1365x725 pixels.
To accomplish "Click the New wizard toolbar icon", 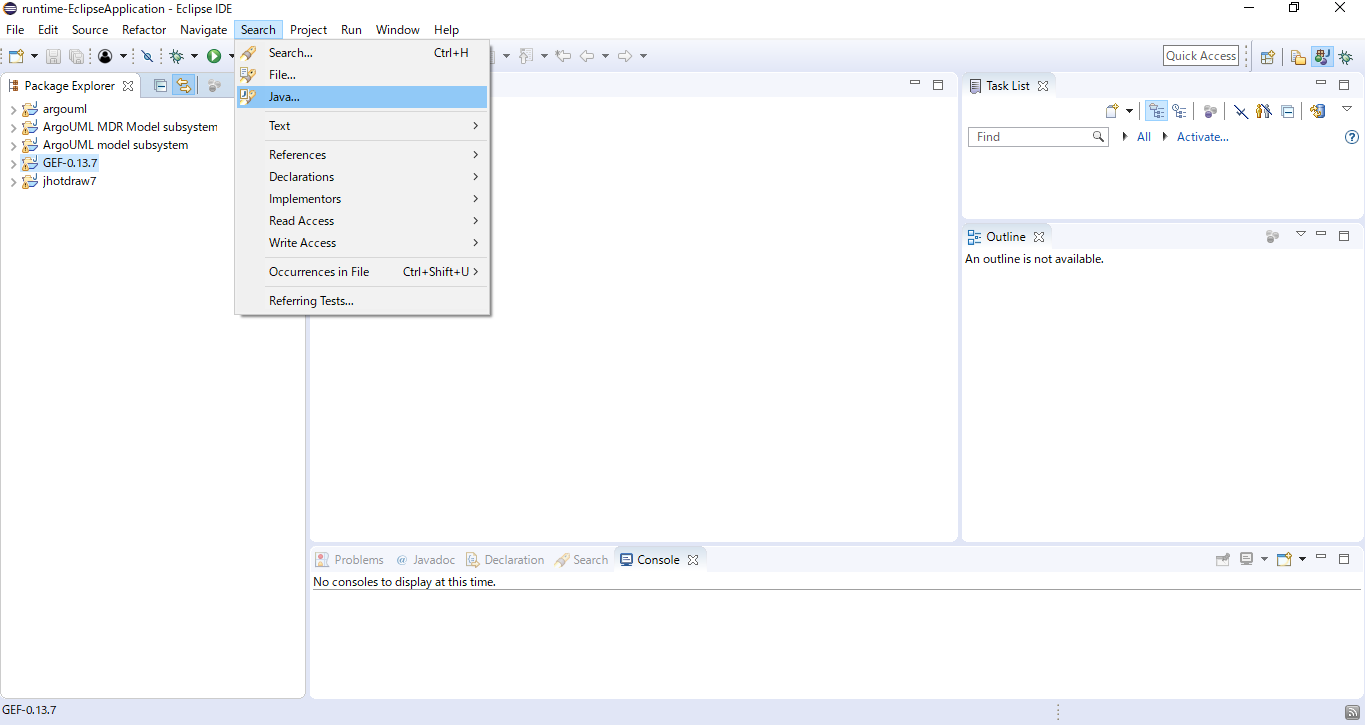I will click(16, 56).
